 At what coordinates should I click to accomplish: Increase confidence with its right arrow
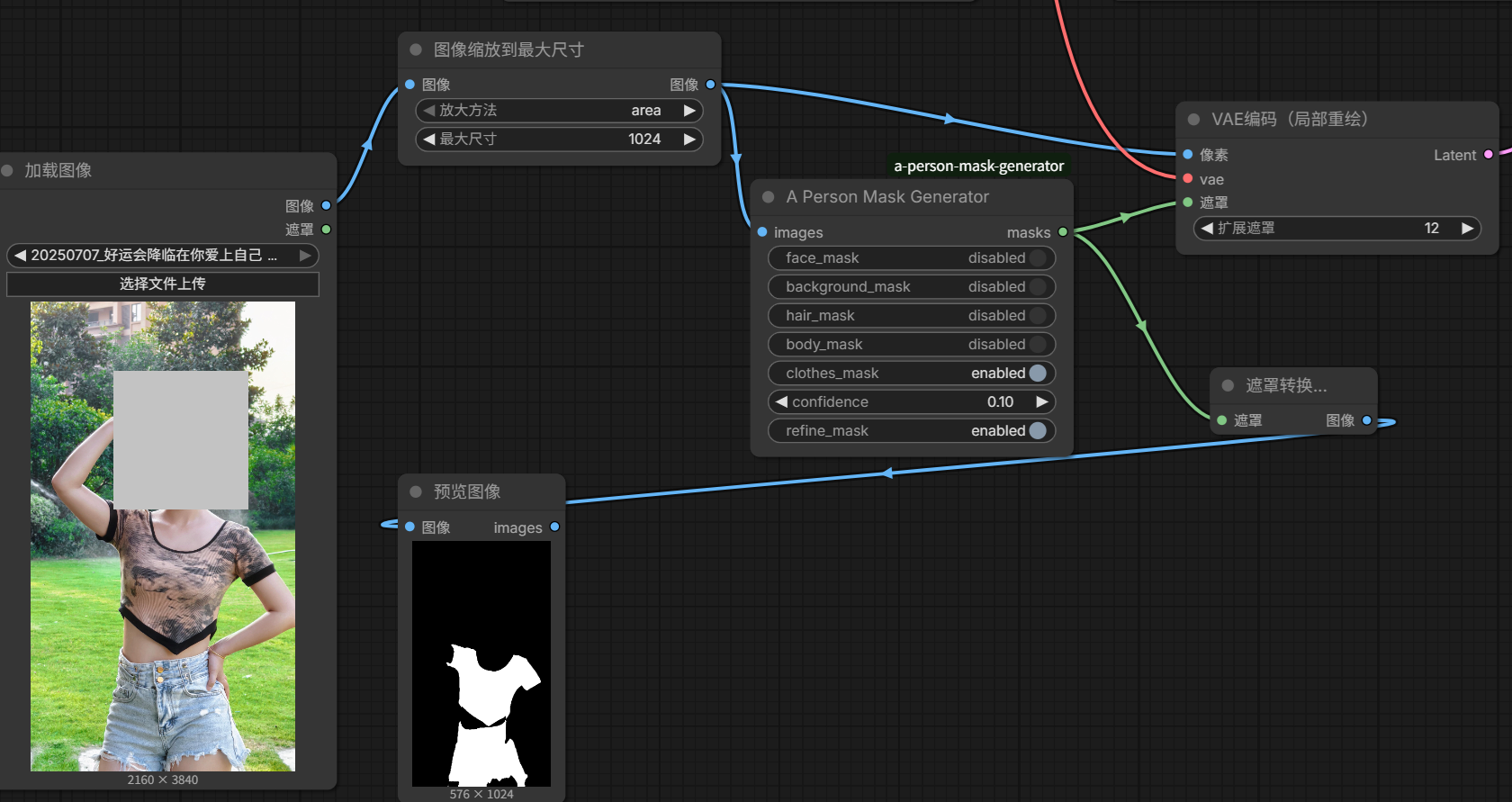coord(1041,401)
